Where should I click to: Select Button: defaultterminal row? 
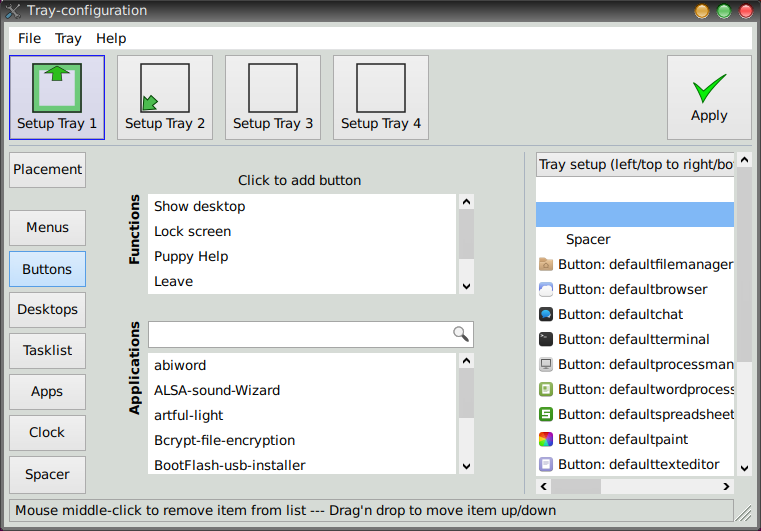tap(635, 339)
